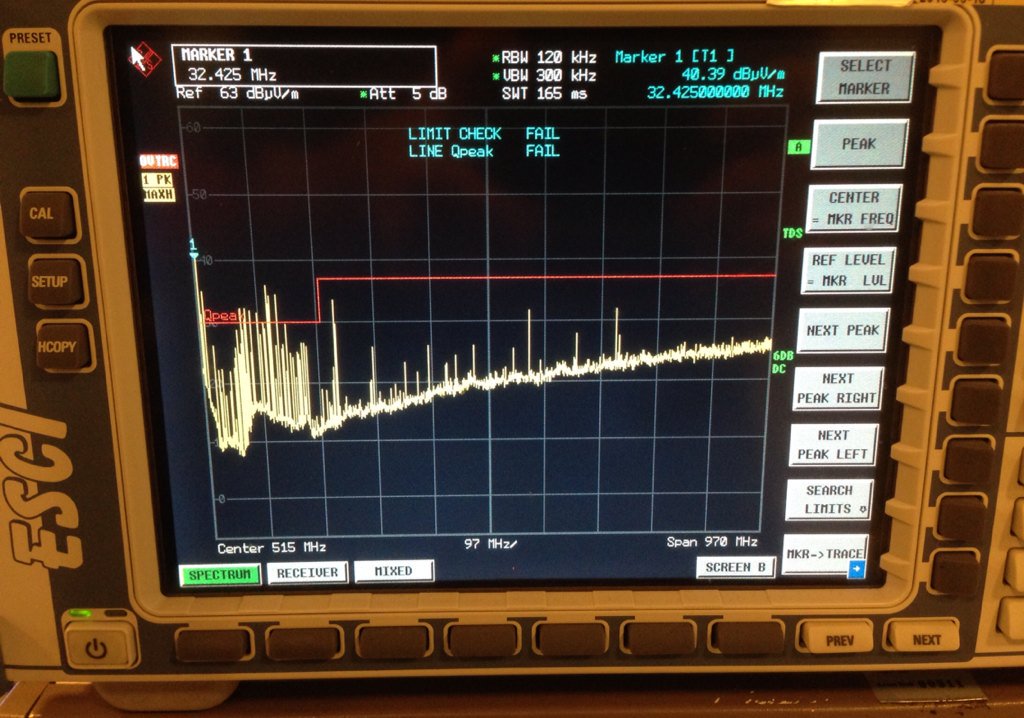The image size is (1024, 718).
Task: Switch to SPECTRUM mode tab
Action: tap(220, 575)
